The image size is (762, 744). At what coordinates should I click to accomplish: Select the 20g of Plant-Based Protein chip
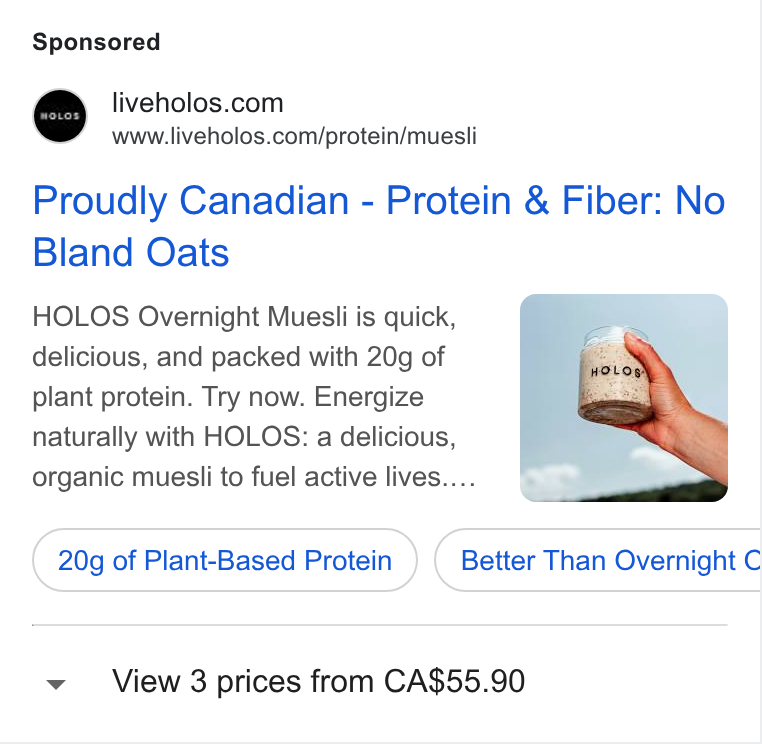tap(225, 560)
